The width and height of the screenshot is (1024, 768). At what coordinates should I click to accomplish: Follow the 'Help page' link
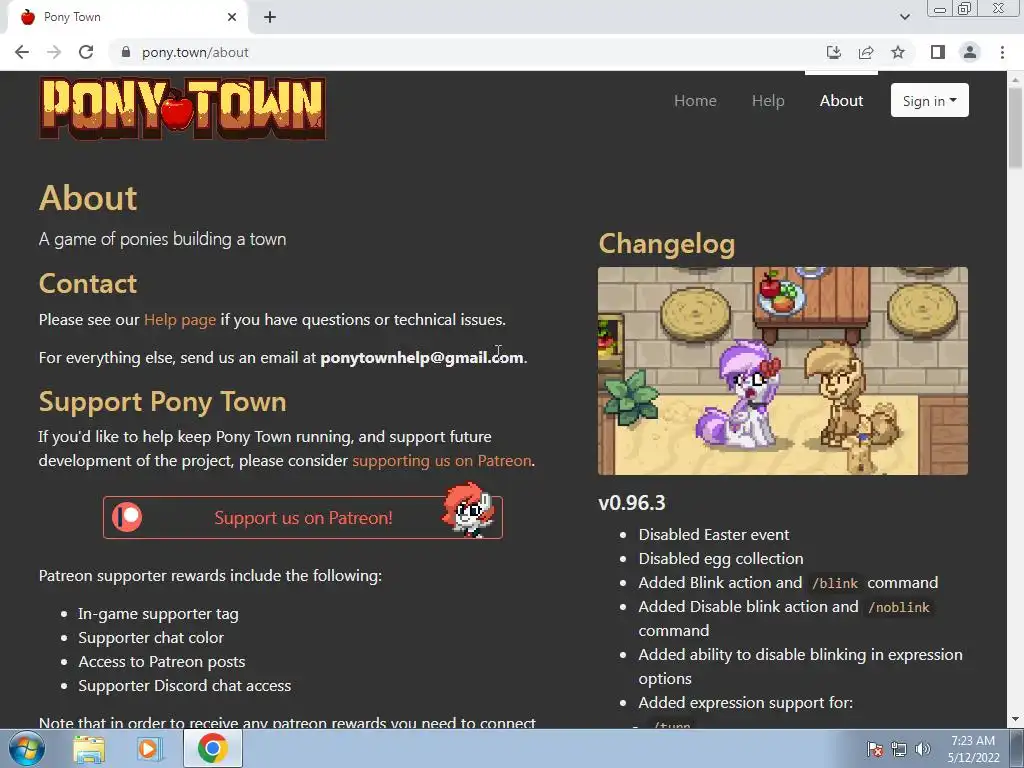[x=180, y=319]
